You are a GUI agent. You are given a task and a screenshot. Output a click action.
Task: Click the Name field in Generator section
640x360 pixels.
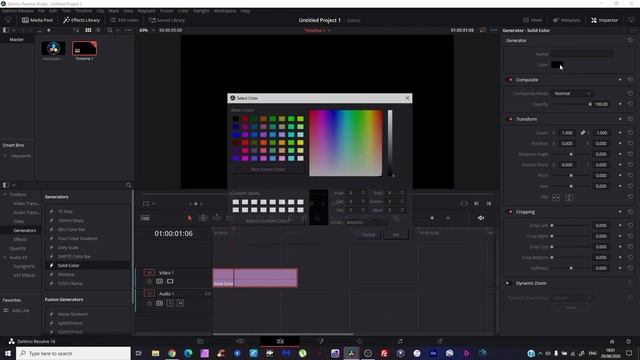pos(582,54)
